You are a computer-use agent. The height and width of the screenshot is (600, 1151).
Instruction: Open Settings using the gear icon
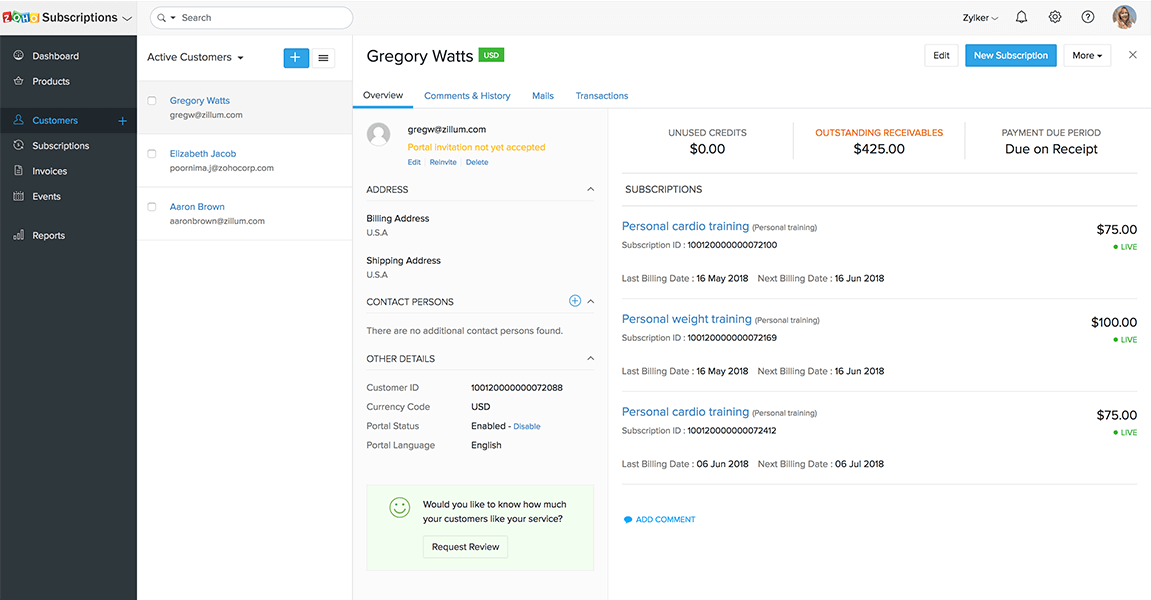coord(1055,17)
